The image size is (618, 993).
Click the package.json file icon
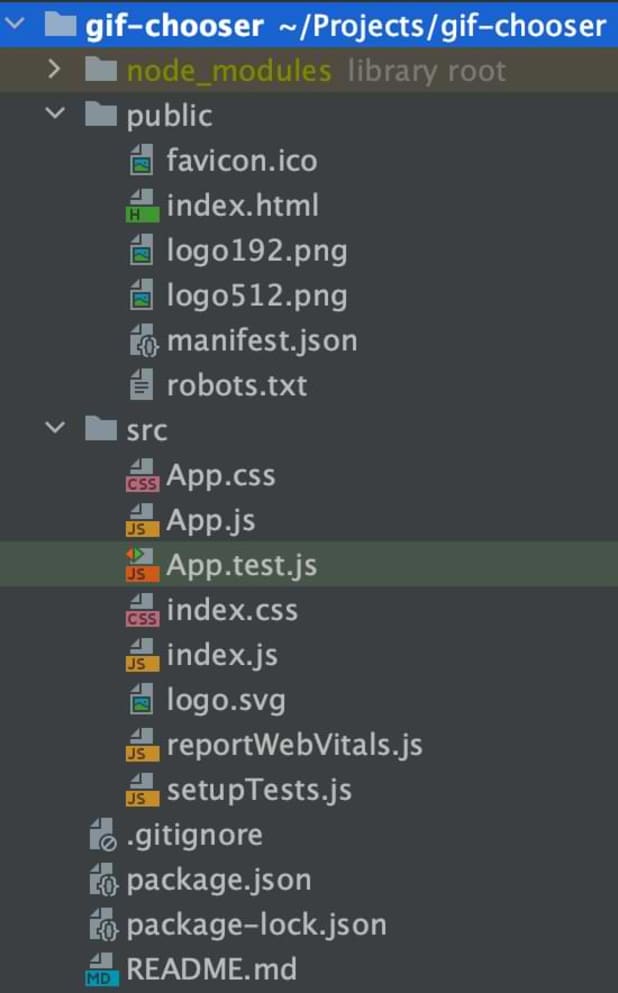103,880
